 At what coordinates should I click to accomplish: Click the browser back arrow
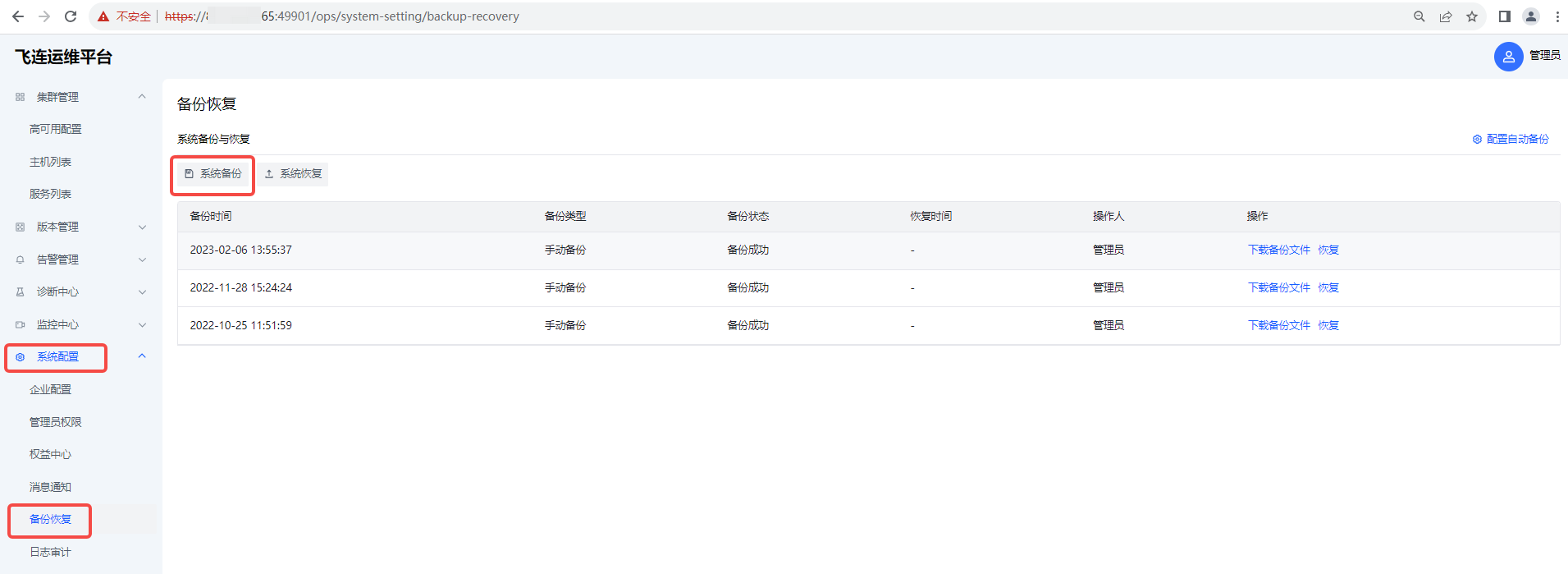pos(18,16)
